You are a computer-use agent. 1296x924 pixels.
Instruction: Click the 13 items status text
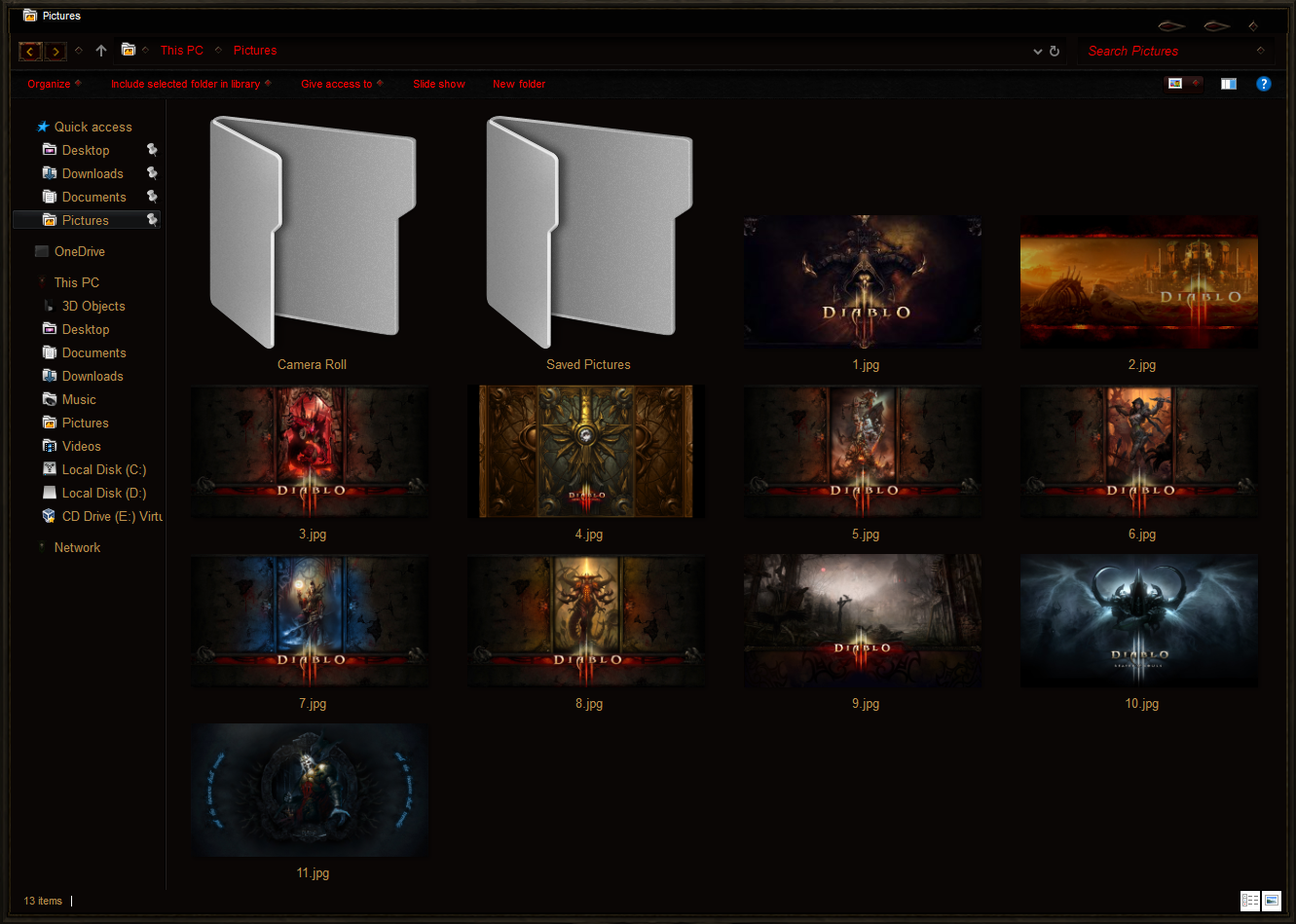43,901
